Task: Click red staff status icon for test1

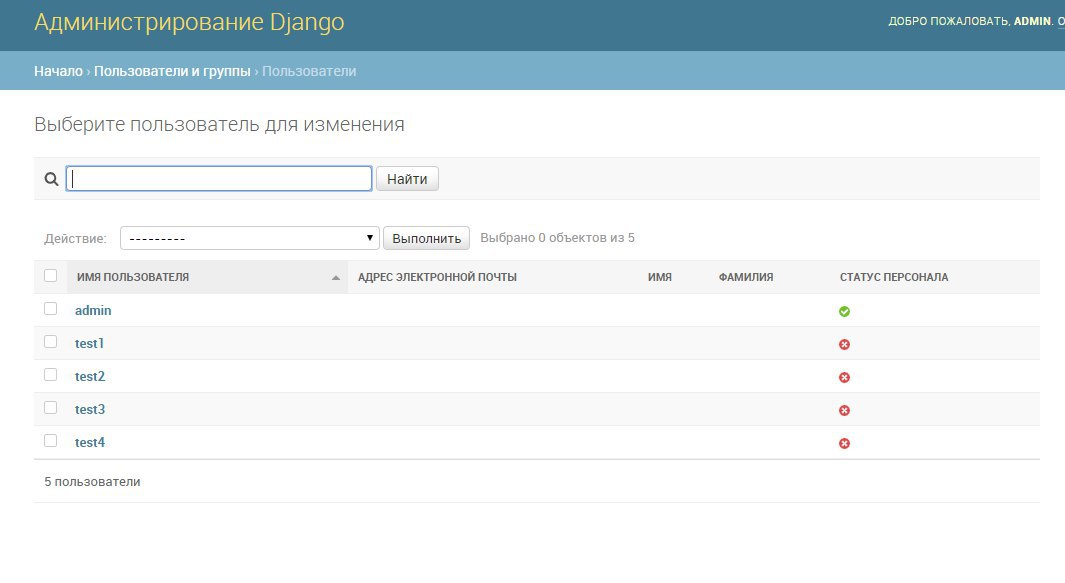Action: coord(844,344)
